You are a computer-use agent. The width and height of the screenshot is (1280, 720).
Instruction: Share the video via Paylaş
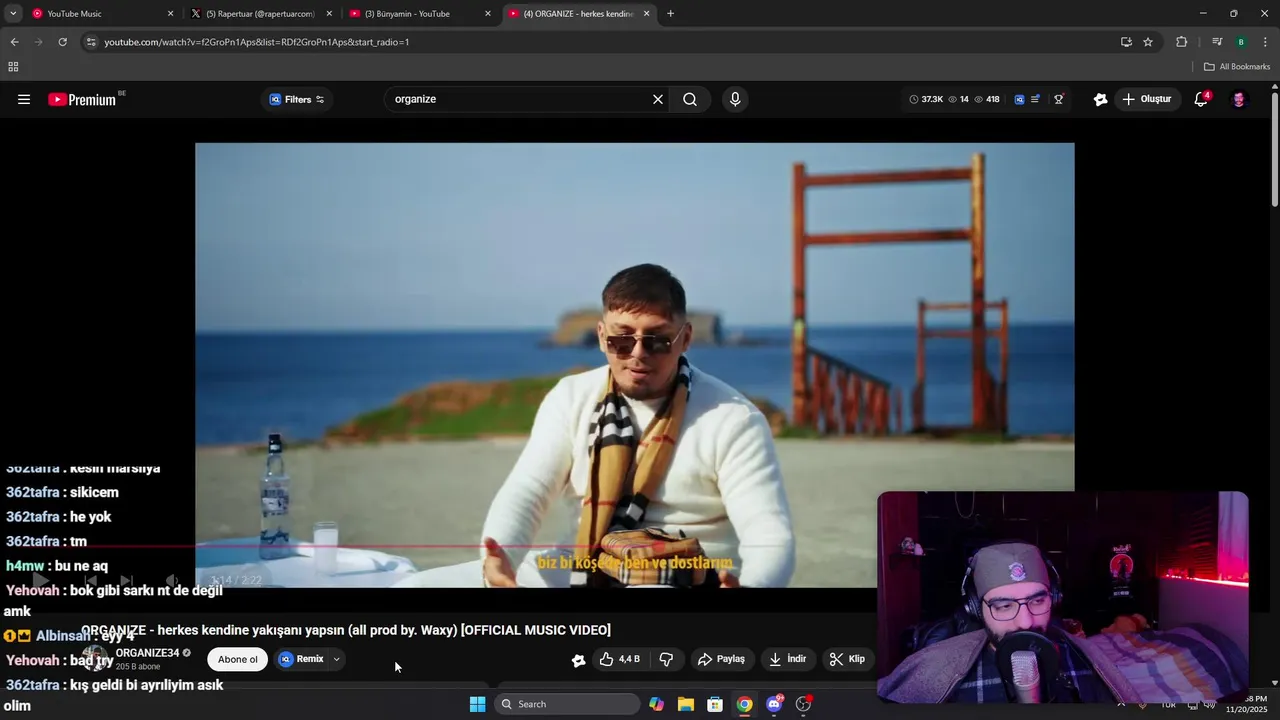pyautogui.click(x=722, y=659)
